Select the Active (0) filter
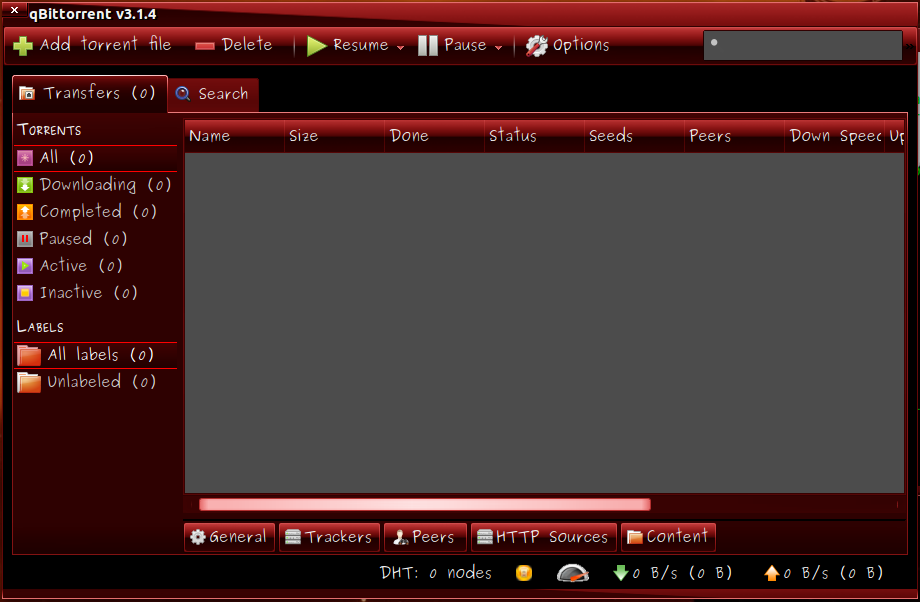 click(x=95, y=266)
